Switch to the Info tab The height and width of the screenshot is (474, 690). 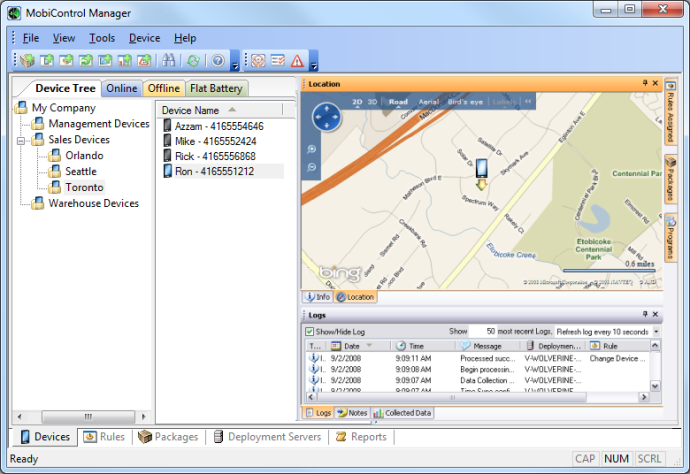(x=318, y=297)
